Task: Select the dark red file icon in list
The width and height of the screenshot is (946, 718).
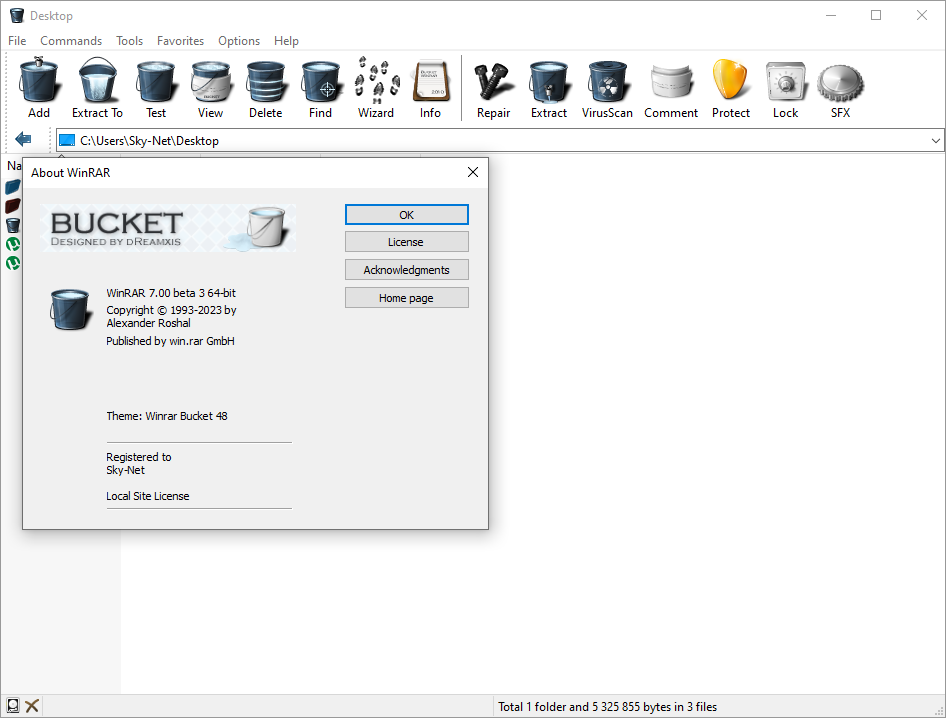Action: tap(13, 206)
